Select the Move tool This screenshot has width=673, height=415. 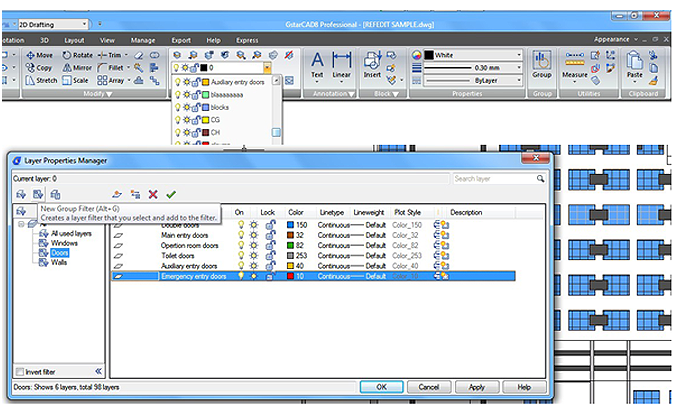[x=39, y=55]
